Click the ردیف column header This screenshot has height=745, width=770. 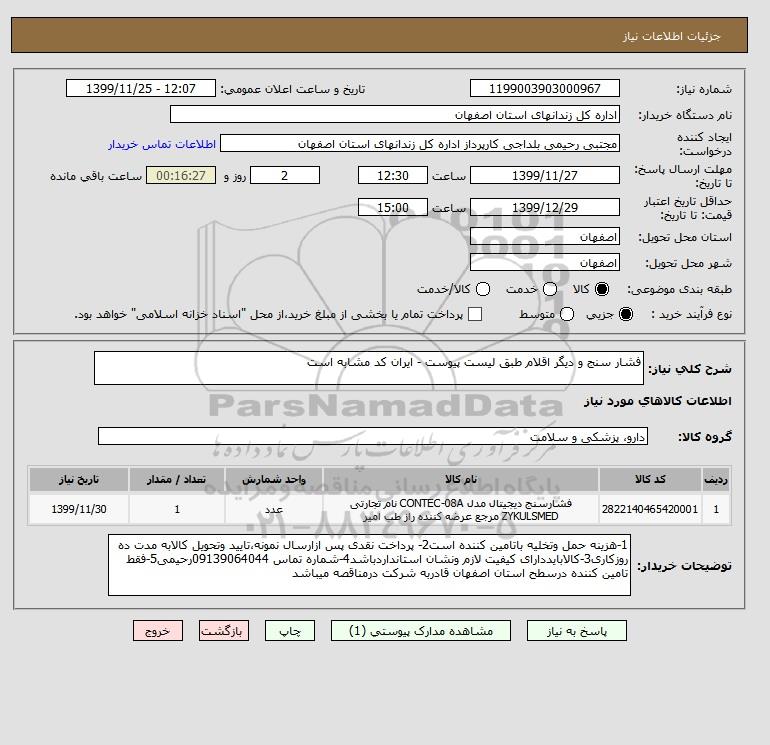point(715,479)
